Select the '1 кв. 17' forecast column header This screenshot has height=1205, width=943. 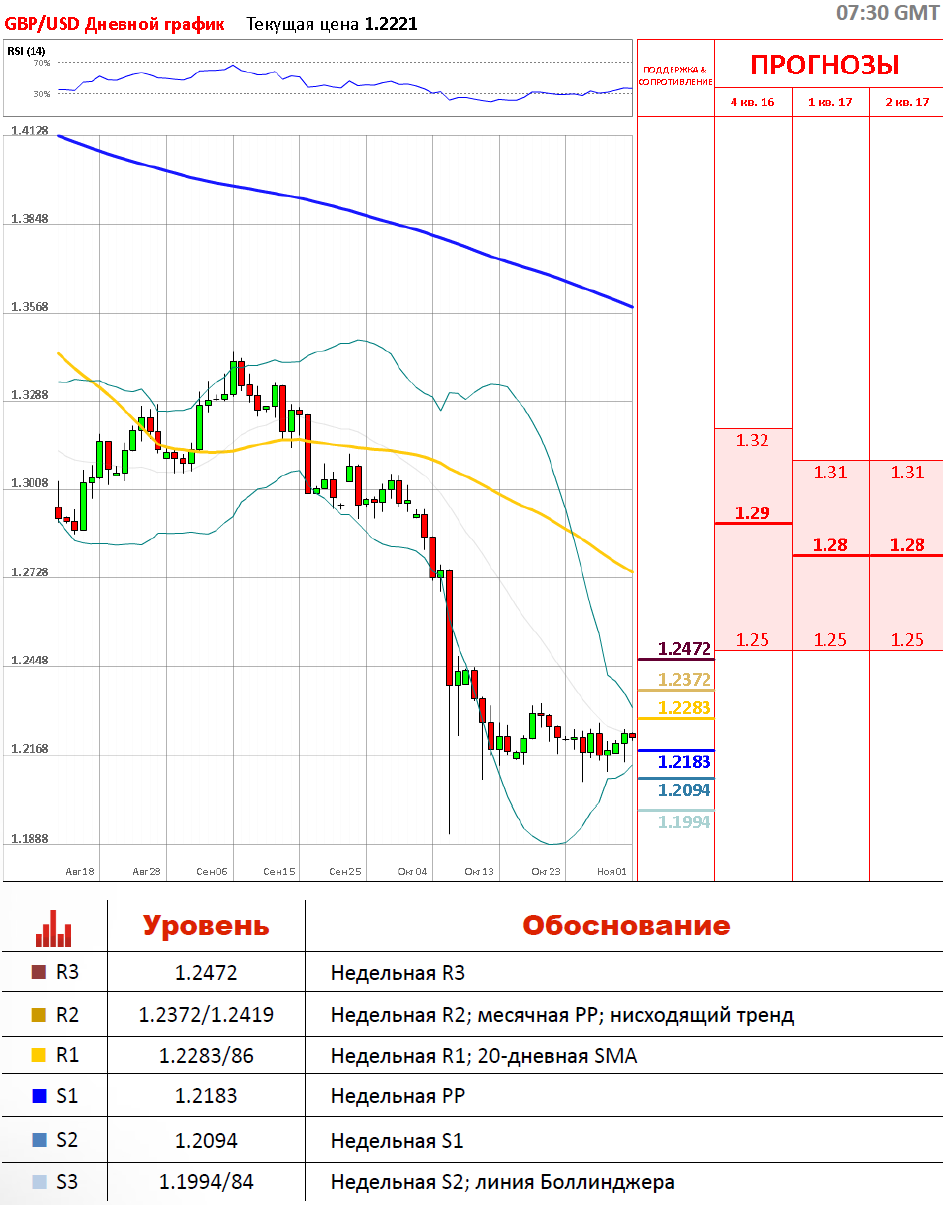(830, 102)
